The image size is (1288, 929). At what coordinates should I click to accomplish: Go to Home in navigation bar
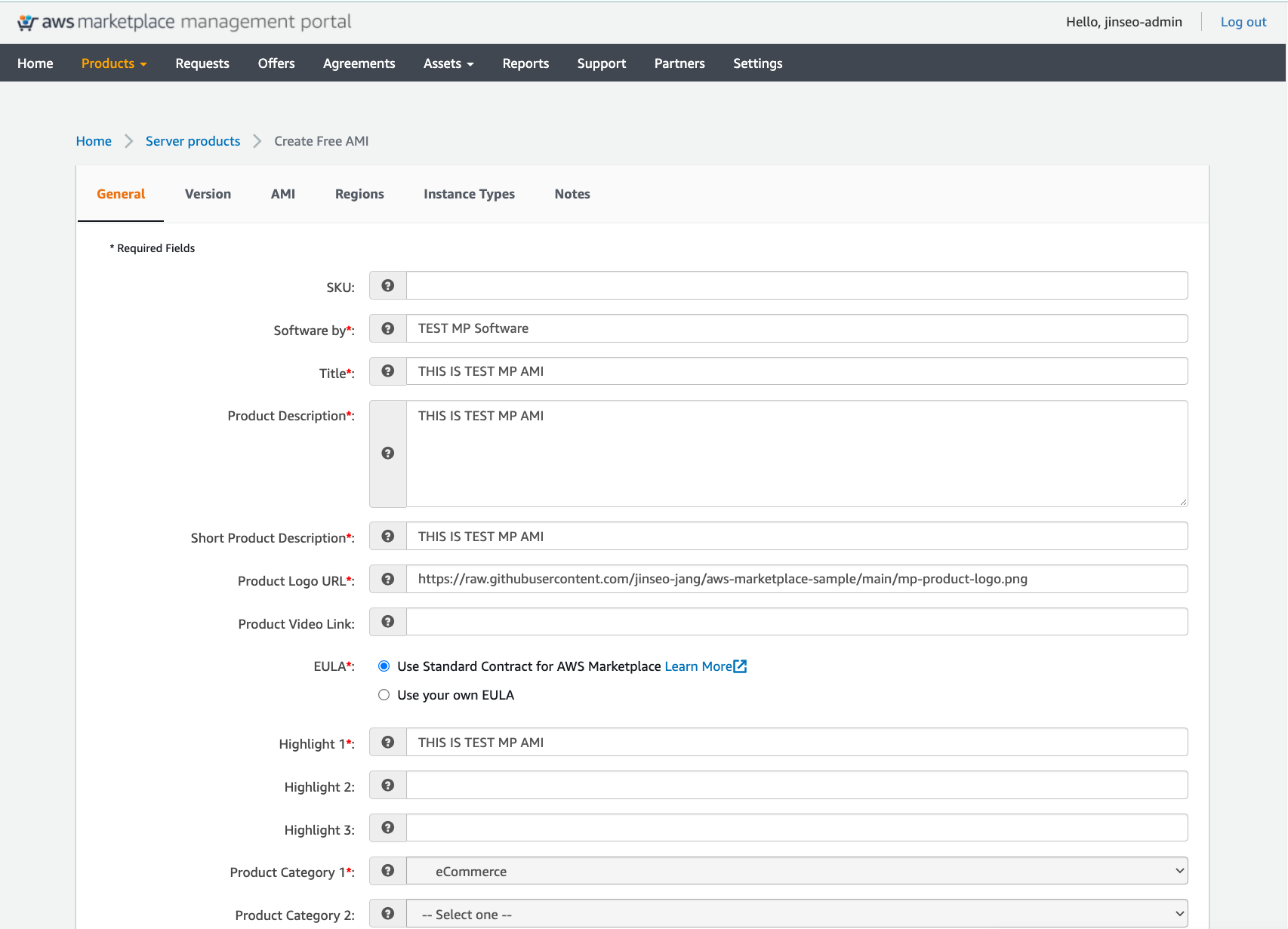click(x=35, y=63)
